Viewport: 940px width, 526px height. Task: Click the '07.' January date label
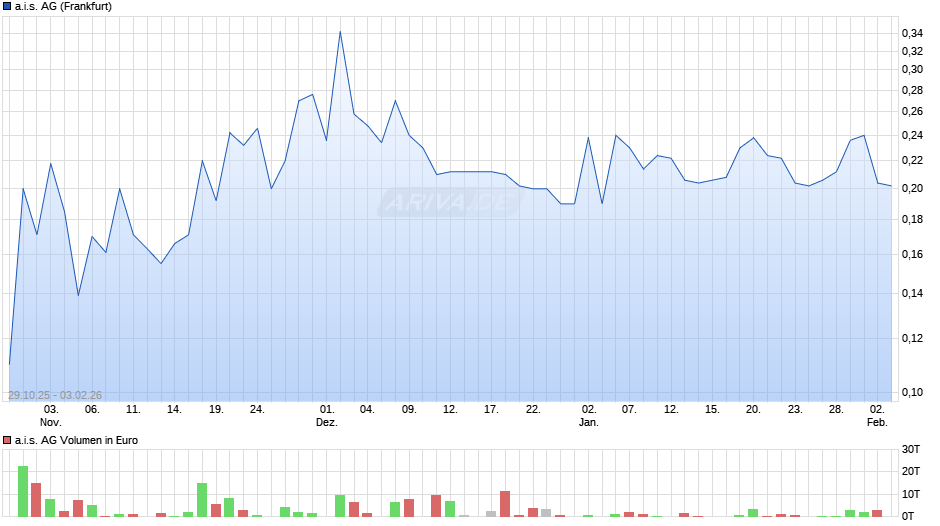click(628, 410)
